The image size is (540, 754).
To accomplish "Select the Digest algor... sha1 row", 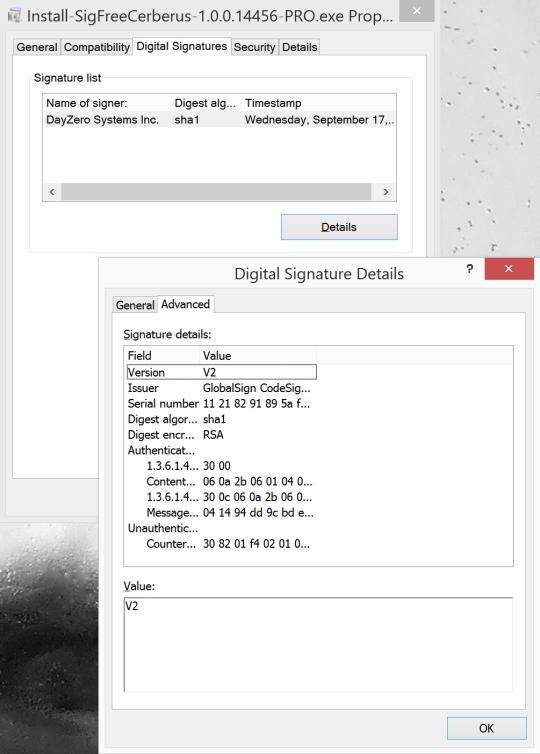I will pos(222,419).
